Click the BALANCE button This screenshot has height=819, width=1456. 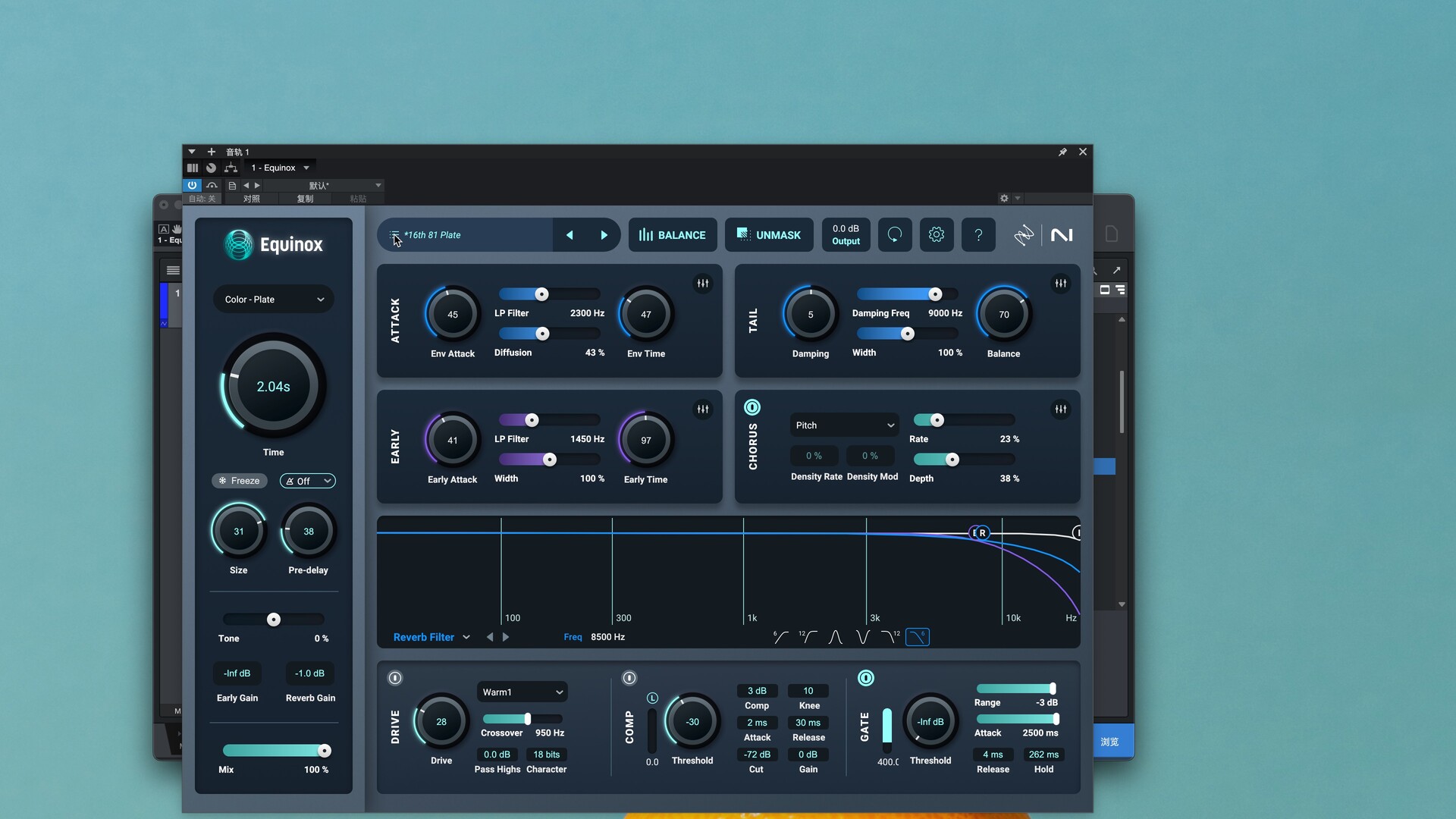672,235
